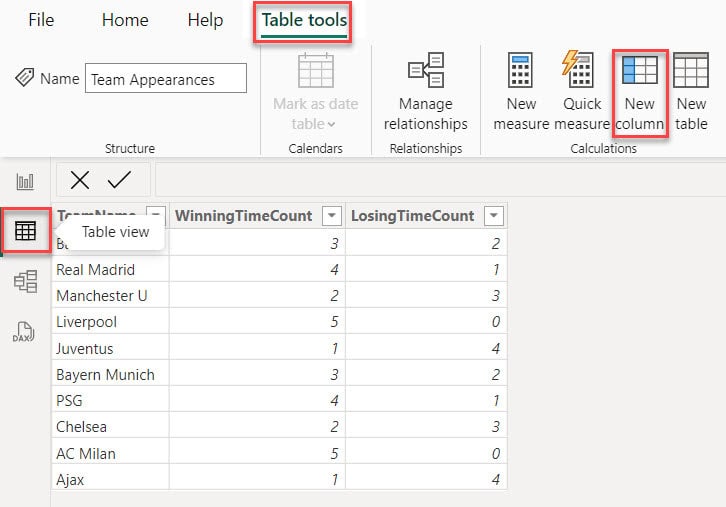726x507 pixels.
Task: Click the Bayern Munich cell
Action: coord(110,374)
